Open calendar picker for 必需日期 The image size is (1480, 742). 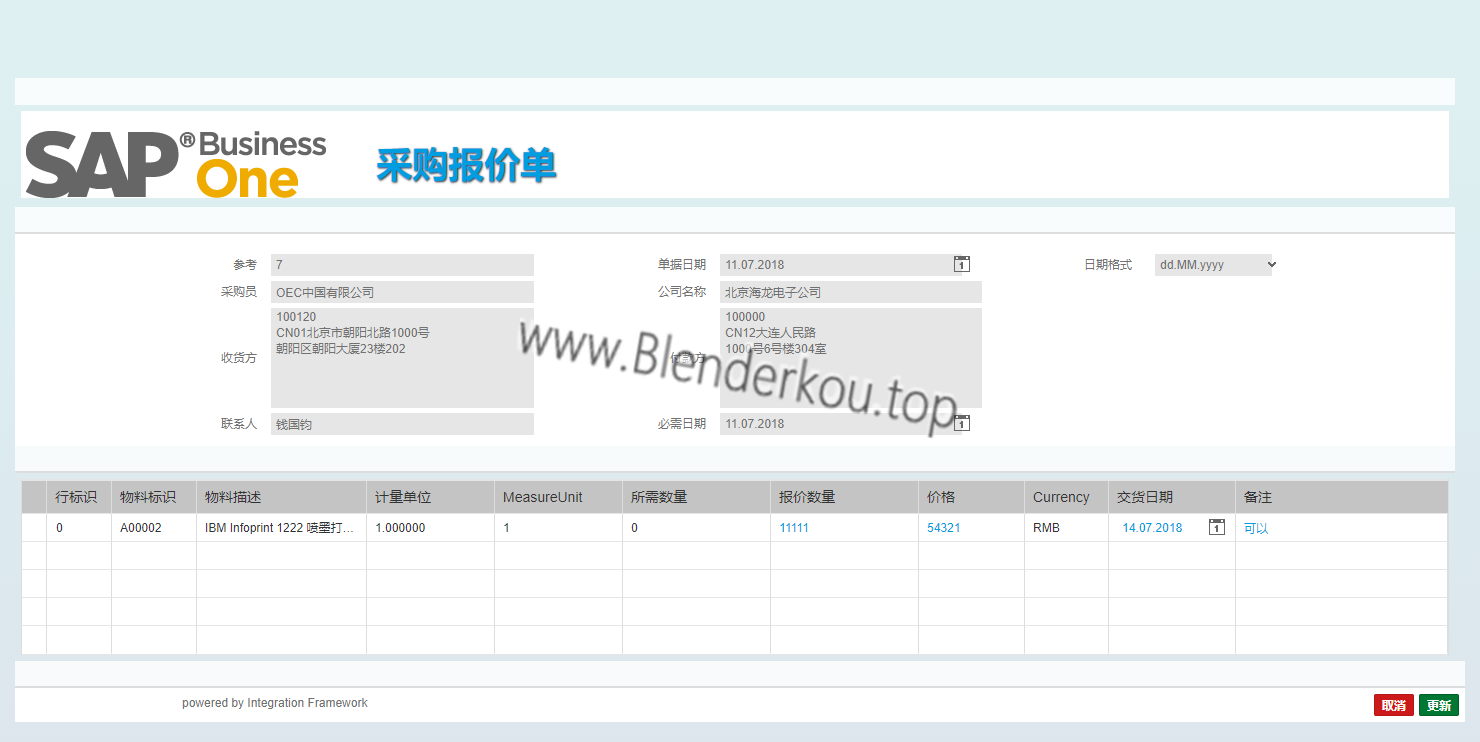click(961, 423)
